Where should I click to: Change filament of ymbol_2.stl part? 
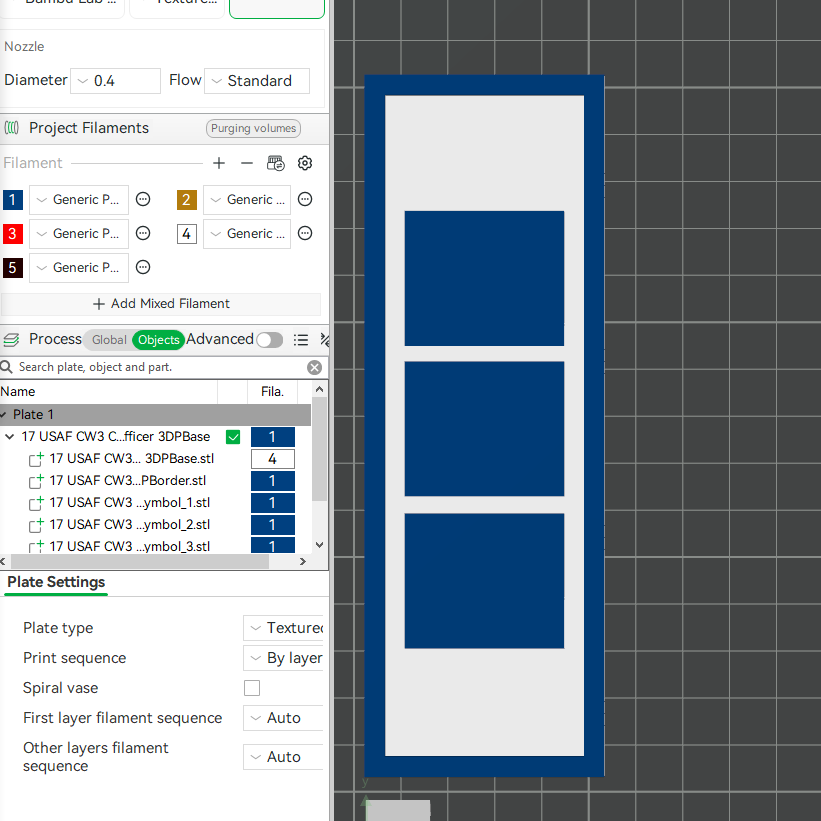[273, 525]
